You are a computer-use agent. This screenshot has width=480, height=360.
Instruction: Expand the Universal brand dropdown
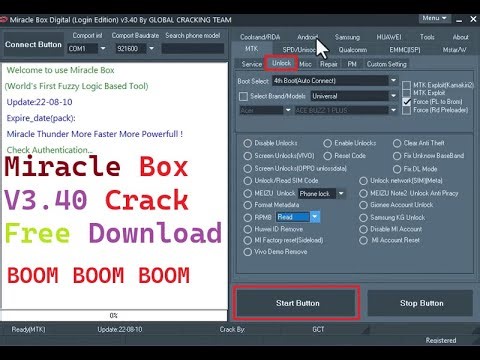pyautogui.click(x=393, y=96)
